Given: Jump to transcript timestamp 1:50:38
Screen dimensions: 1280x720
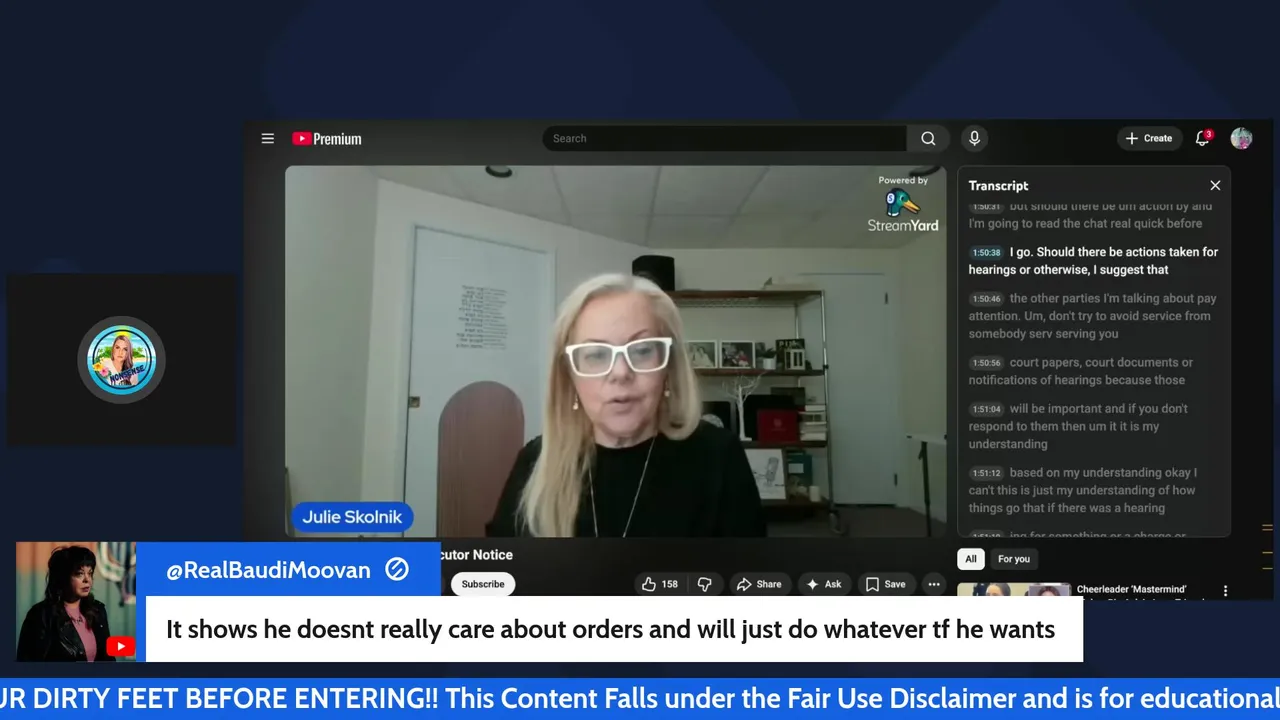Looking at the screenshot, I should tap(986, 253).
